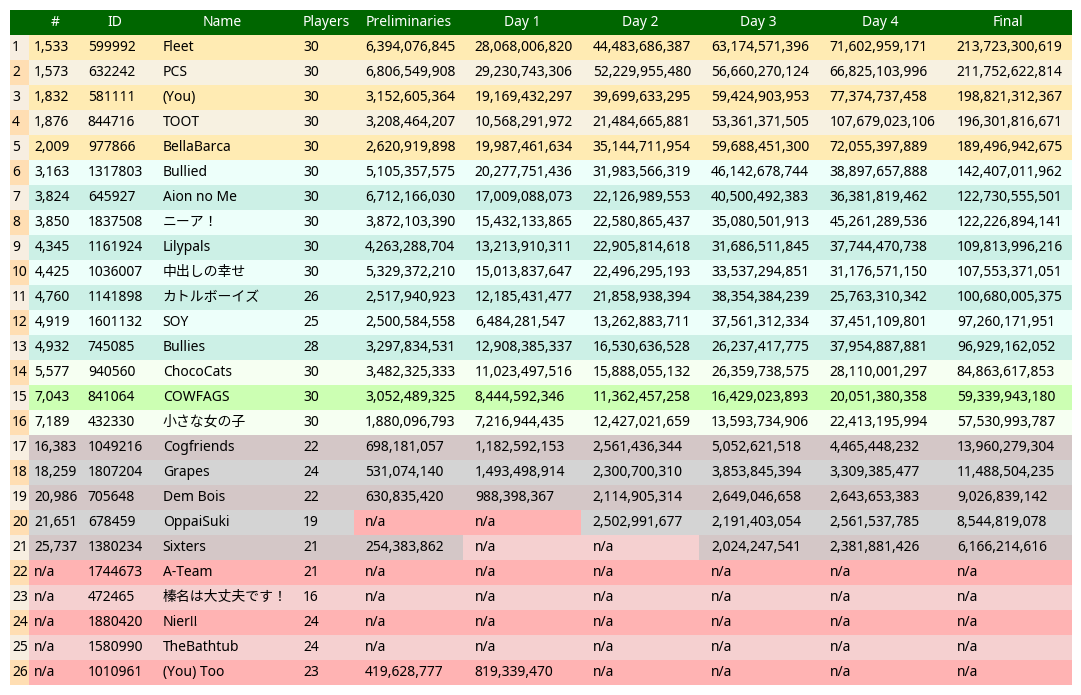Viewport: 1081px width, 695px height.
Task: Click Day 1 value 819,339,470
Action: (x=514, y=671)
